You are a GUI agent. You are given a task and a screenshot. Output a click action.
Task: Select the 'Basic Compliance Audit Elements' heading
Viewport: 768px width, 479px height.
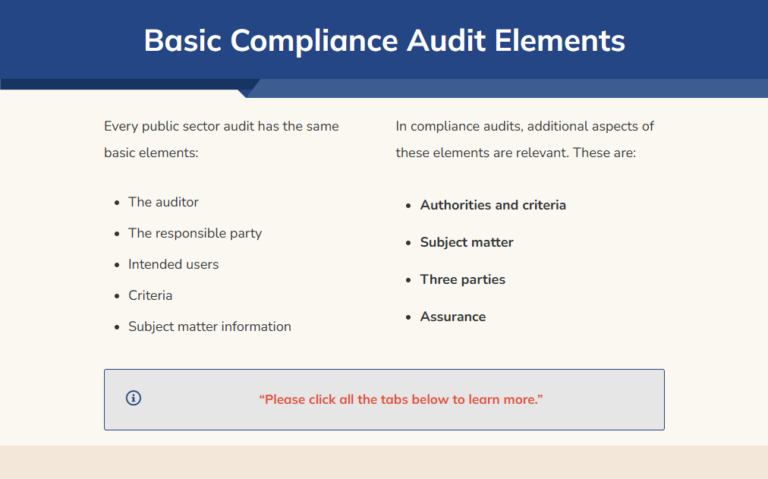384,40
